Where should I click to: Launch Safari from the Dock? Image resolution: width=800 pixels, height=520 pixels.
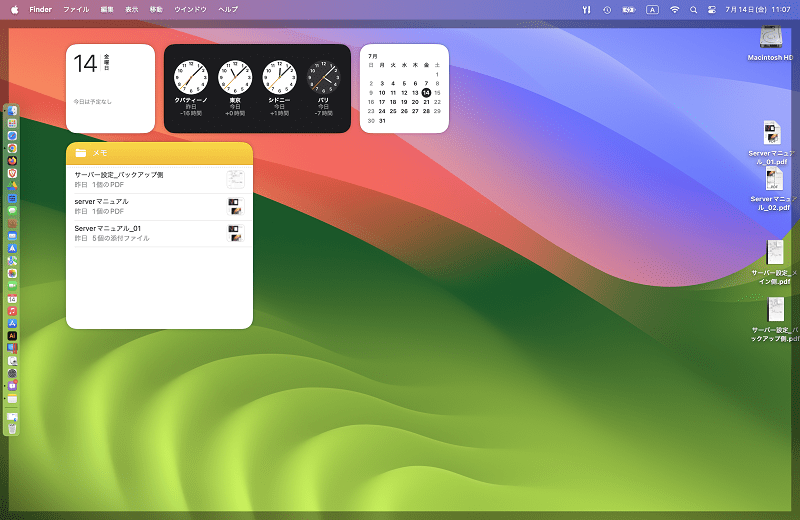12,136
